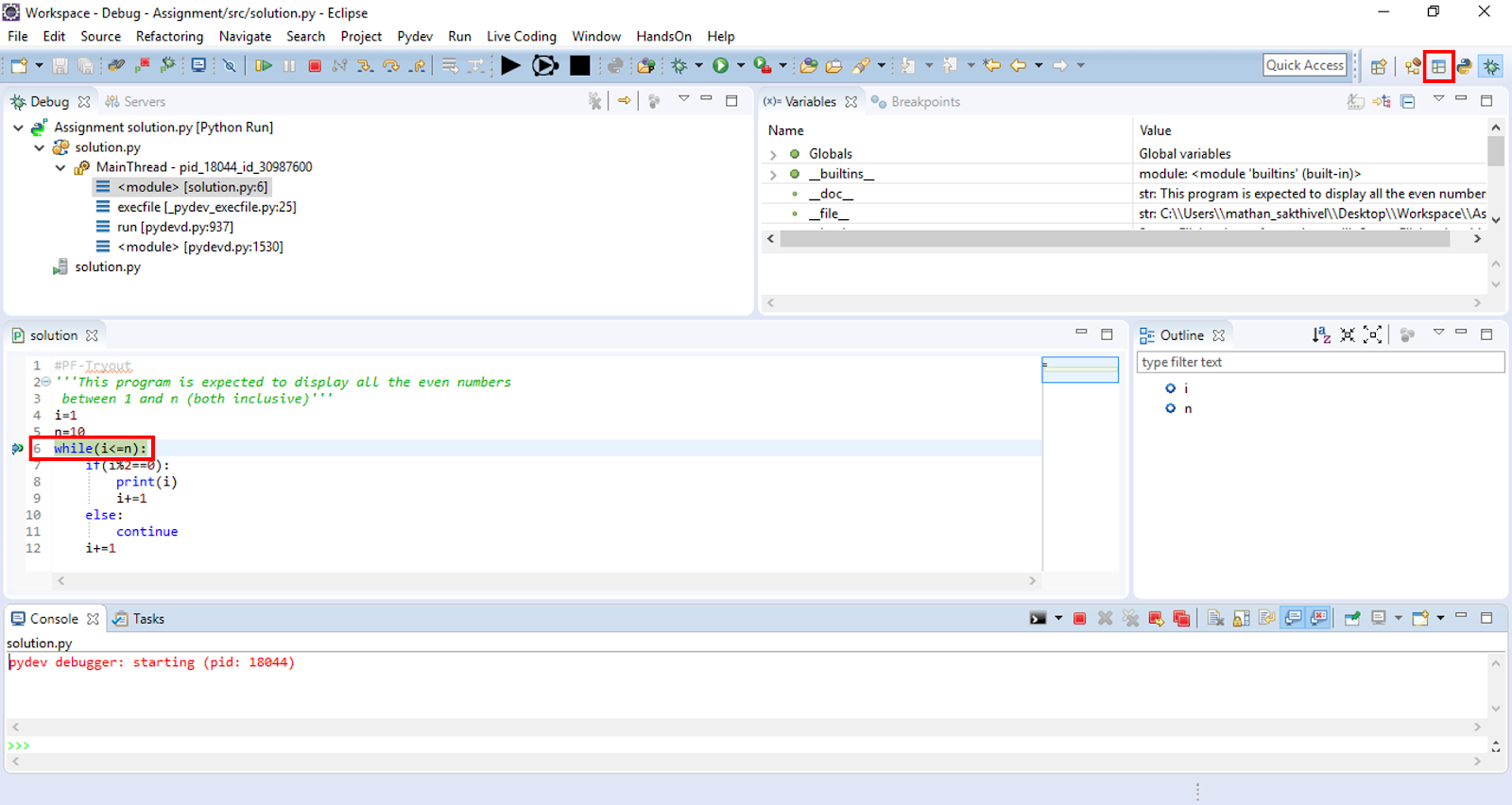Toggle Pin Console button
The image size is (1512, 805).
coord(1352,619)
